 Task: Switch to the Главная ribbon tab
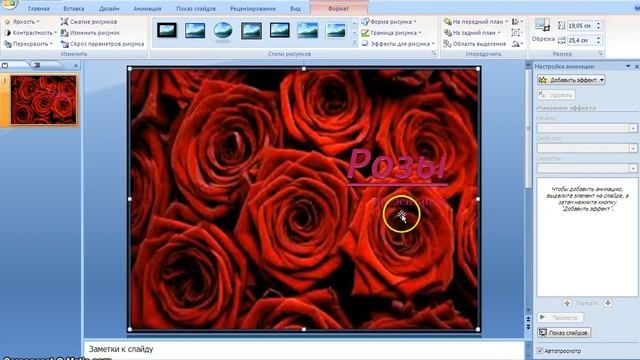(x=39, y=9)
